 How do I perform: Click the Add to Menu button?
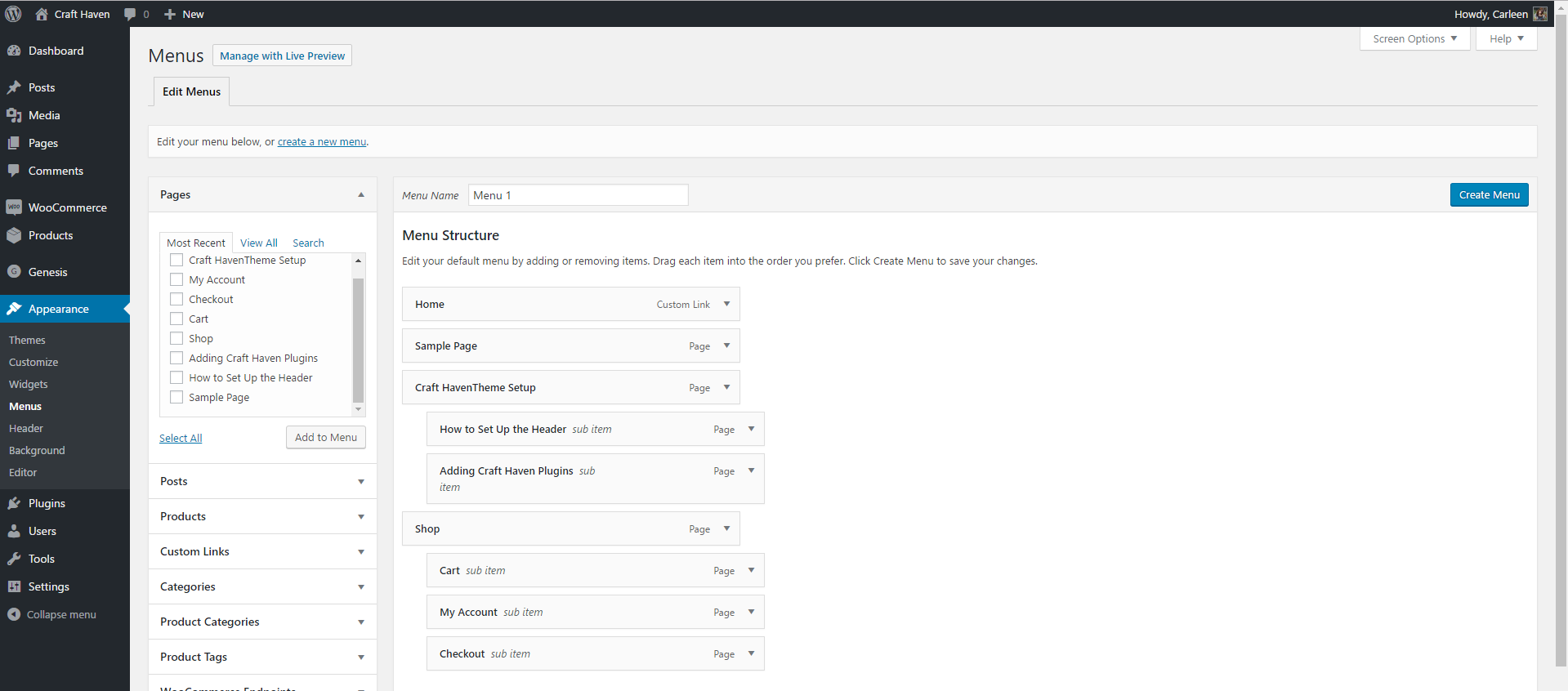[x=326, y=437]
